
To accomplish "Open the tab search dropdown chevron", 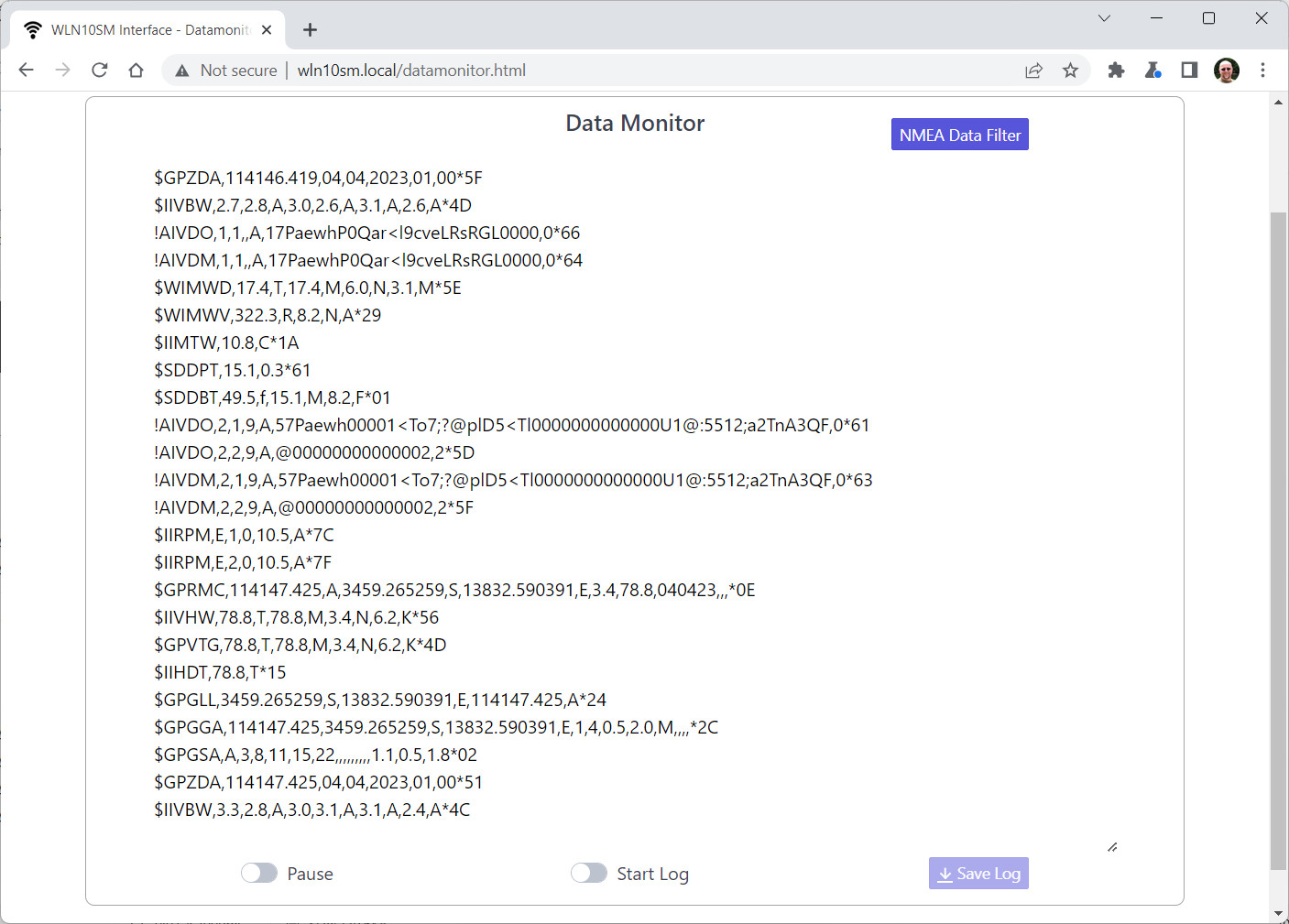I will pyautogui.click(x=1104, y=18).
